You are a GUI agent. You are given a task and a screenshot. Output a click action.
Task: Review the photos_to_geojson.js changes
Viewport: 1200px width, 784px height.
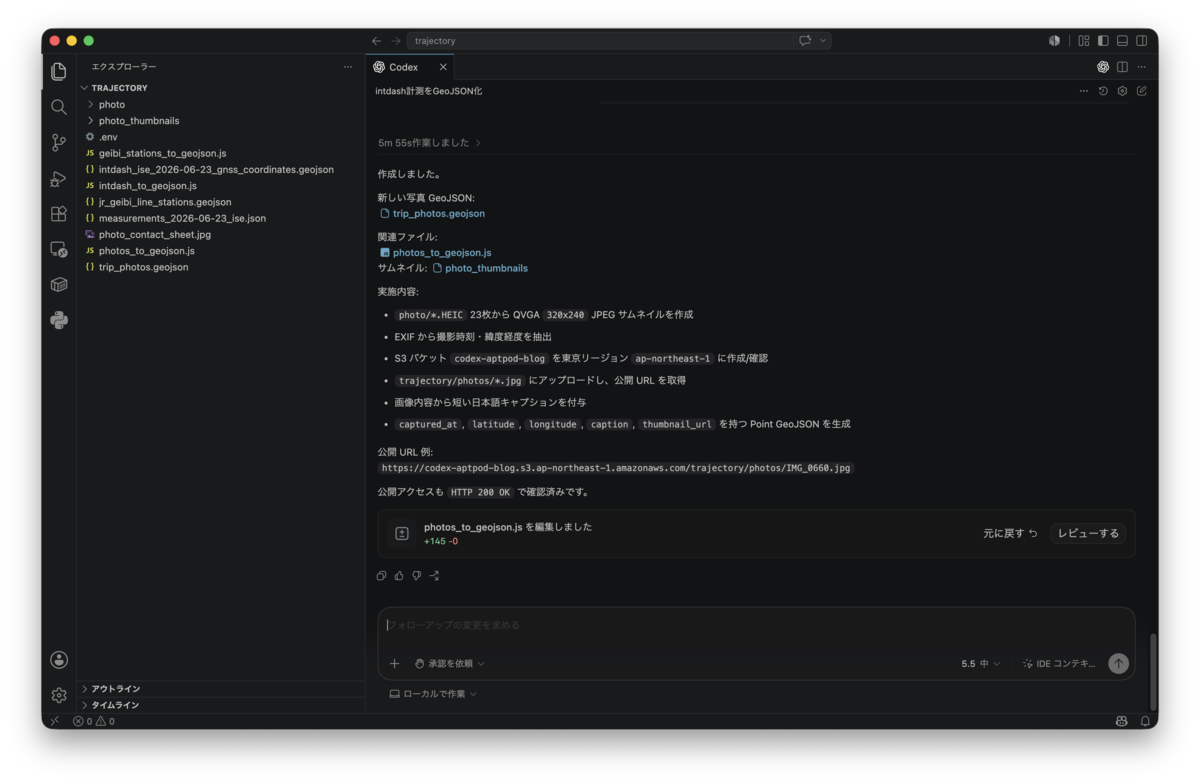click(x=1088, y=533)
